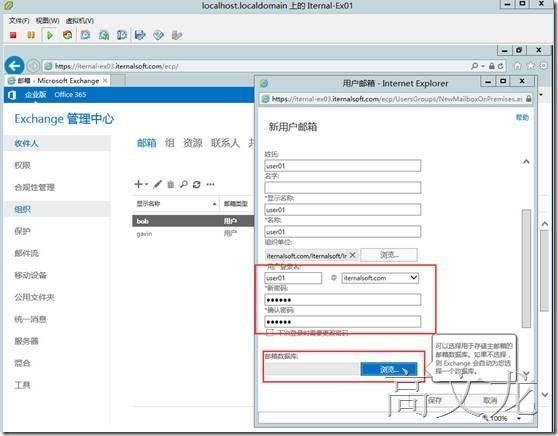Click the revert snapshot toolbar icon
Viewport: 558px width, 436px height.
click(x=104, y=35)
